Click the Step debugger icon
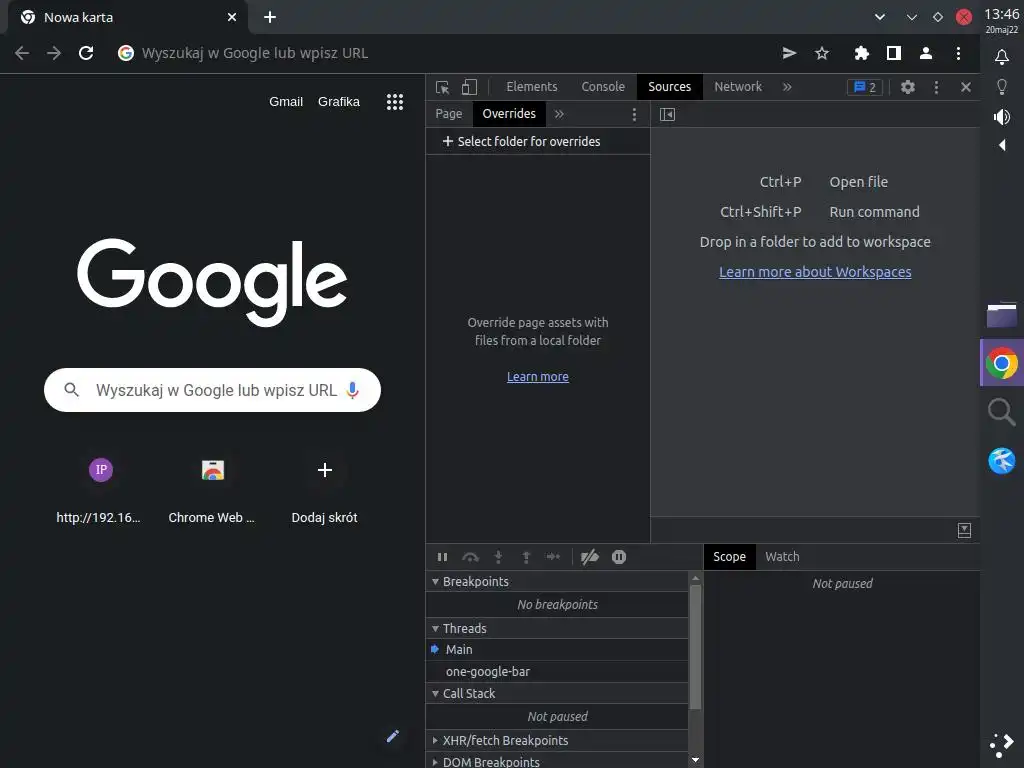Screen dimensions: 1024x768 pyautogui.click(x=553, y=557)
